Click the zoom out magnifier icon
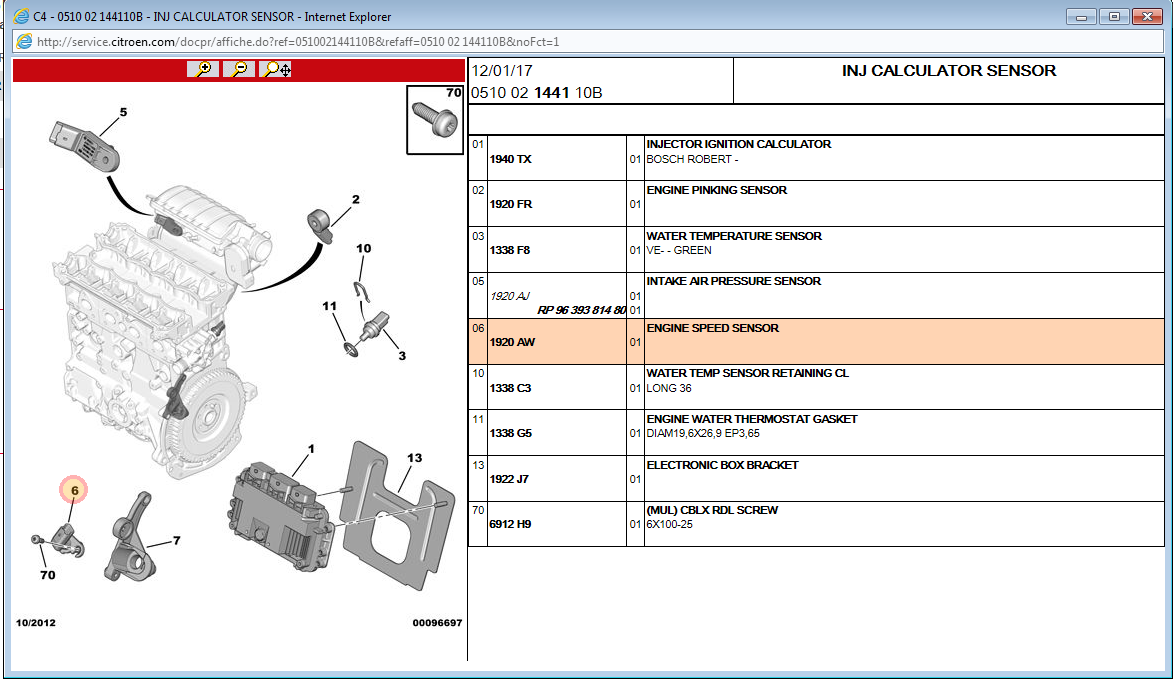This screenshot has width=1173, height=679. pyautogui.click(x=239, y=69)
